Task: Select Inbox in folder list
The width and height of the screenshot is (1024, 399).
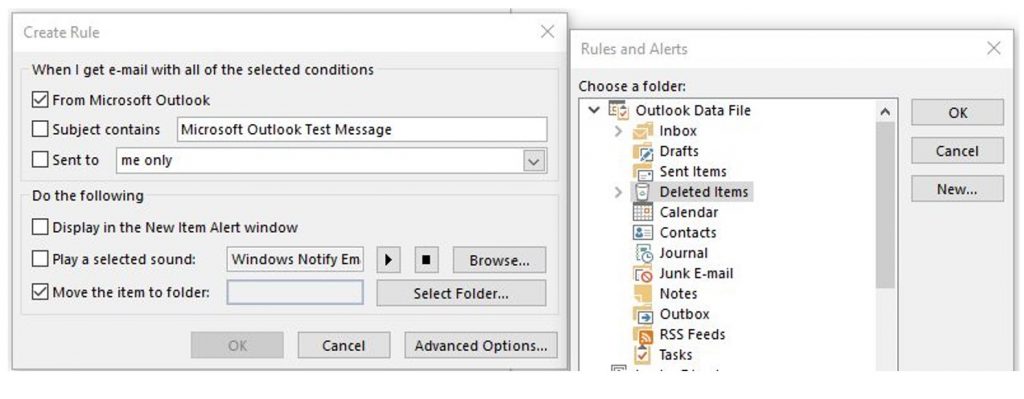Action: (x=678, y=131)
